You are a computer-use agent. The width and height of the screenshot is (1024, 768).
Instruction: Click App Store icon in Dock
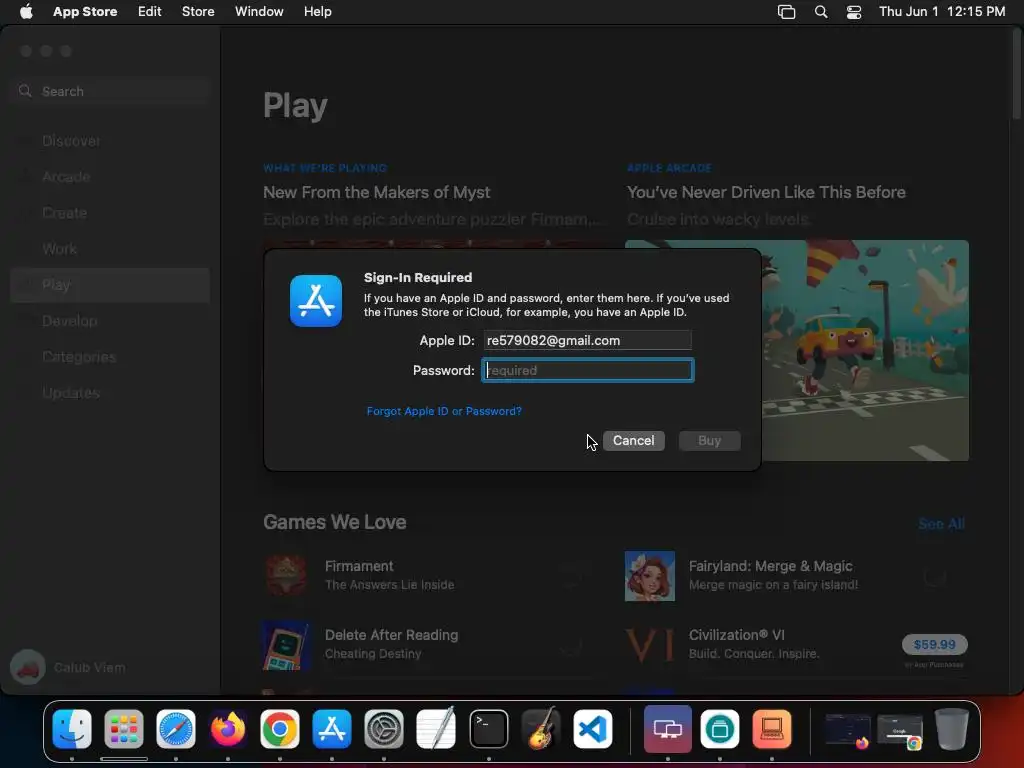tap(332, 729)
